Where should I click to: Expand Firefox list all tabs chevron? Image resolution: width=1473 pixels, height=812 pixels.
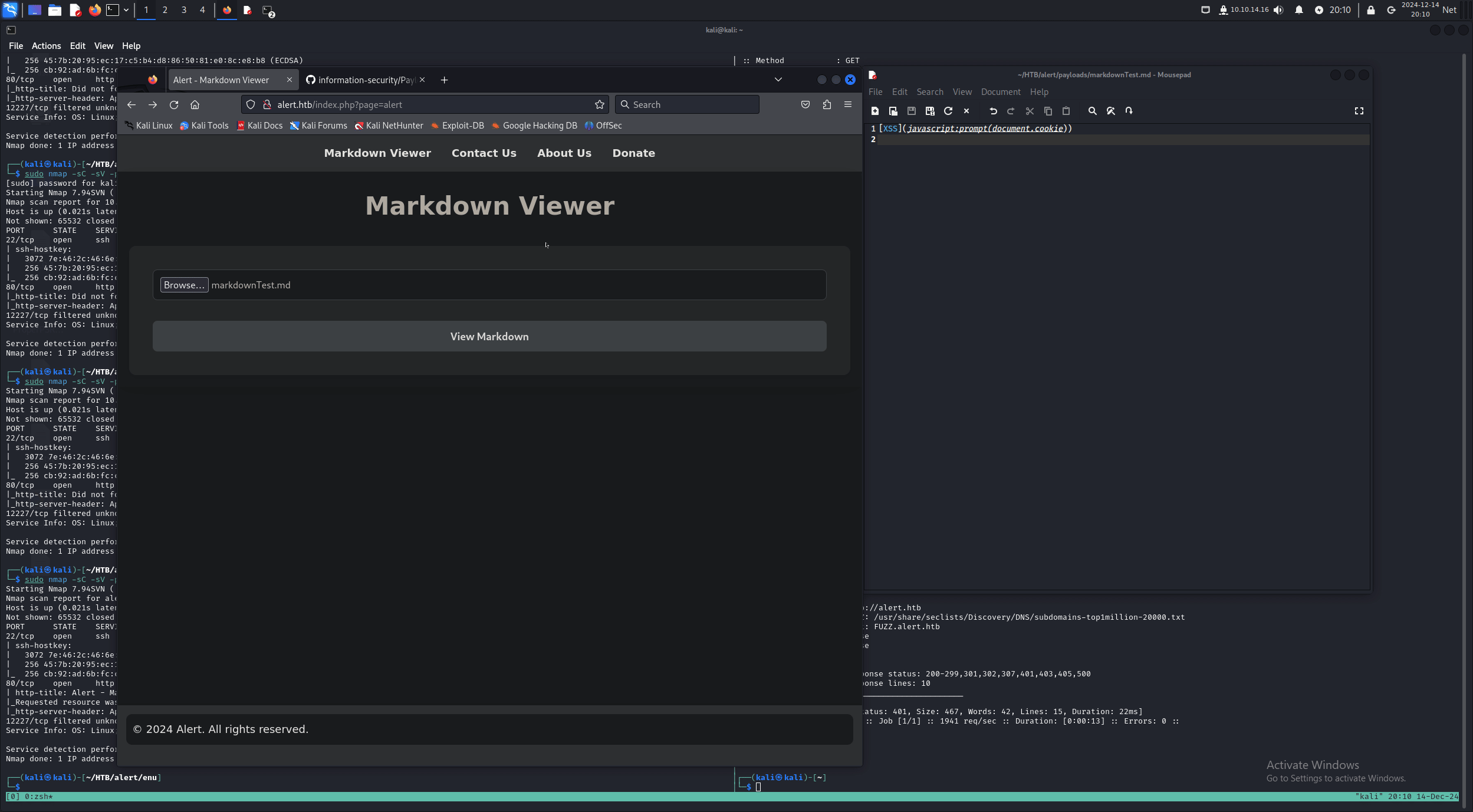(778, 80)
